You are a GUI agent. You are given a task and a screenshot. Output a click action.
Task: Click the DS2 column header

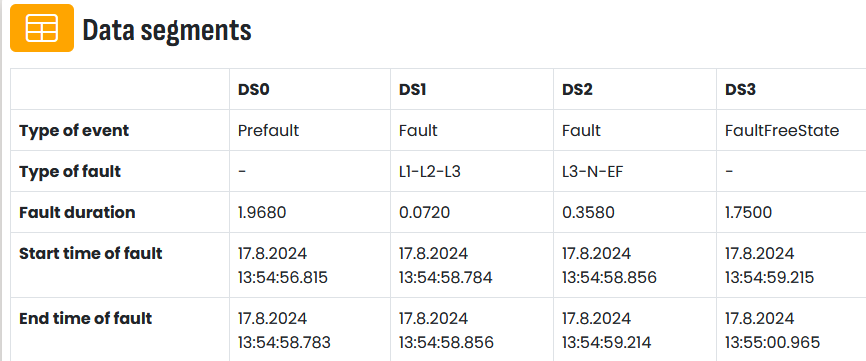(x=577, y=89)
